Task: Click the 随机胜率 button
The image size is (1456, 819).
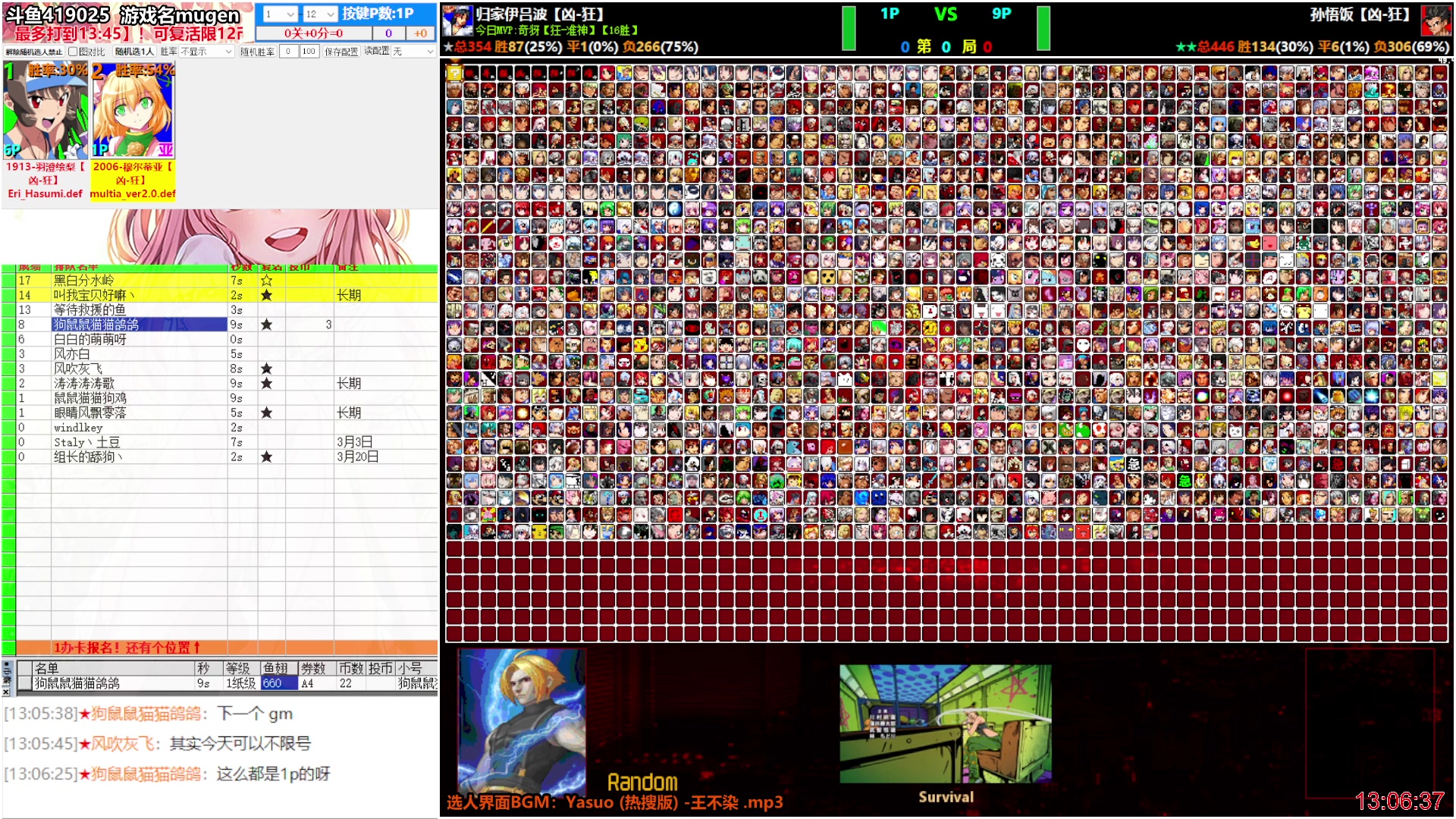Action: coord(257,52)
